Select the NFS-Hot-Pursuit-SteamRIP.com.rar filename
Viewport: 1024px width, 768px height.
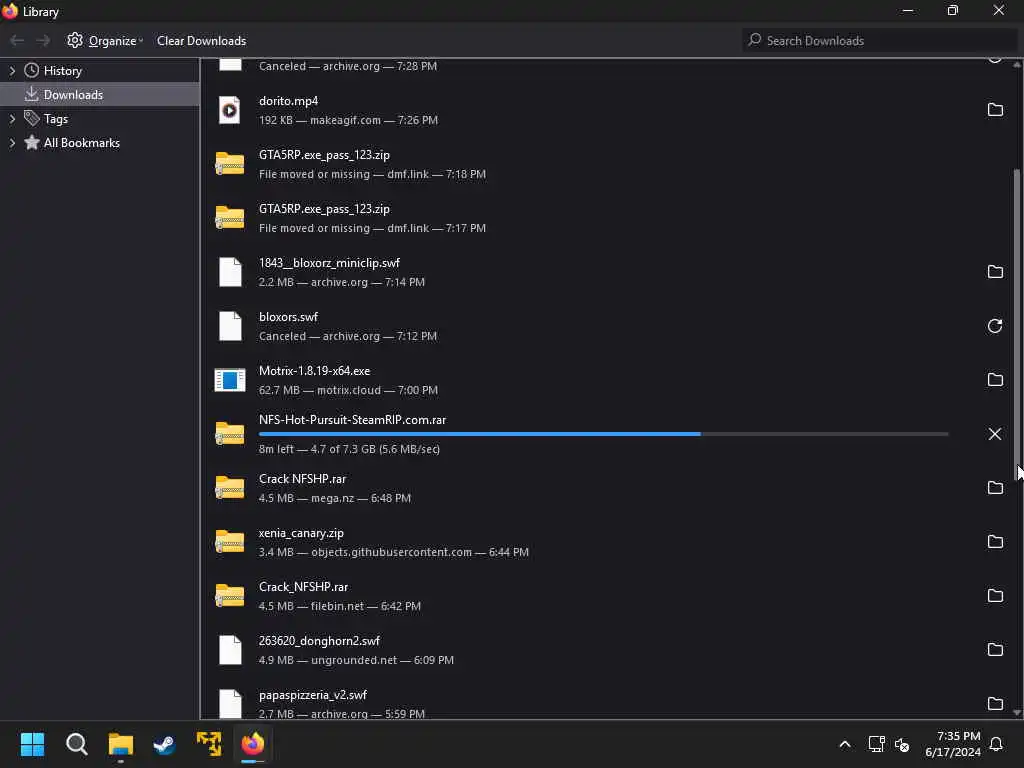pos(352,420)
